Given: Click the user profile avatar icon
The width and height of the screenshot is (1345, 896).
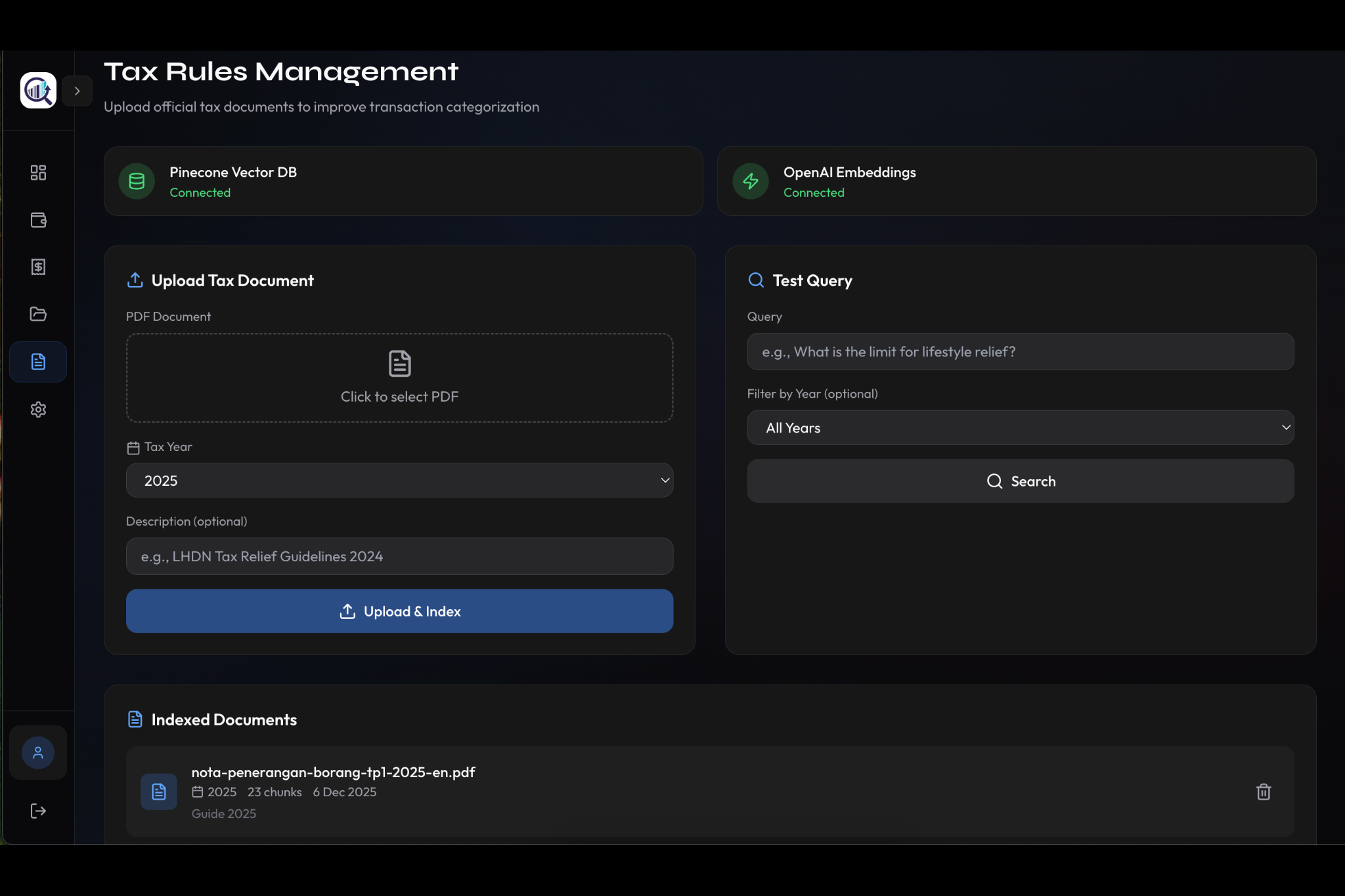Looking at the screenshot, I should [x=38, y=753].
